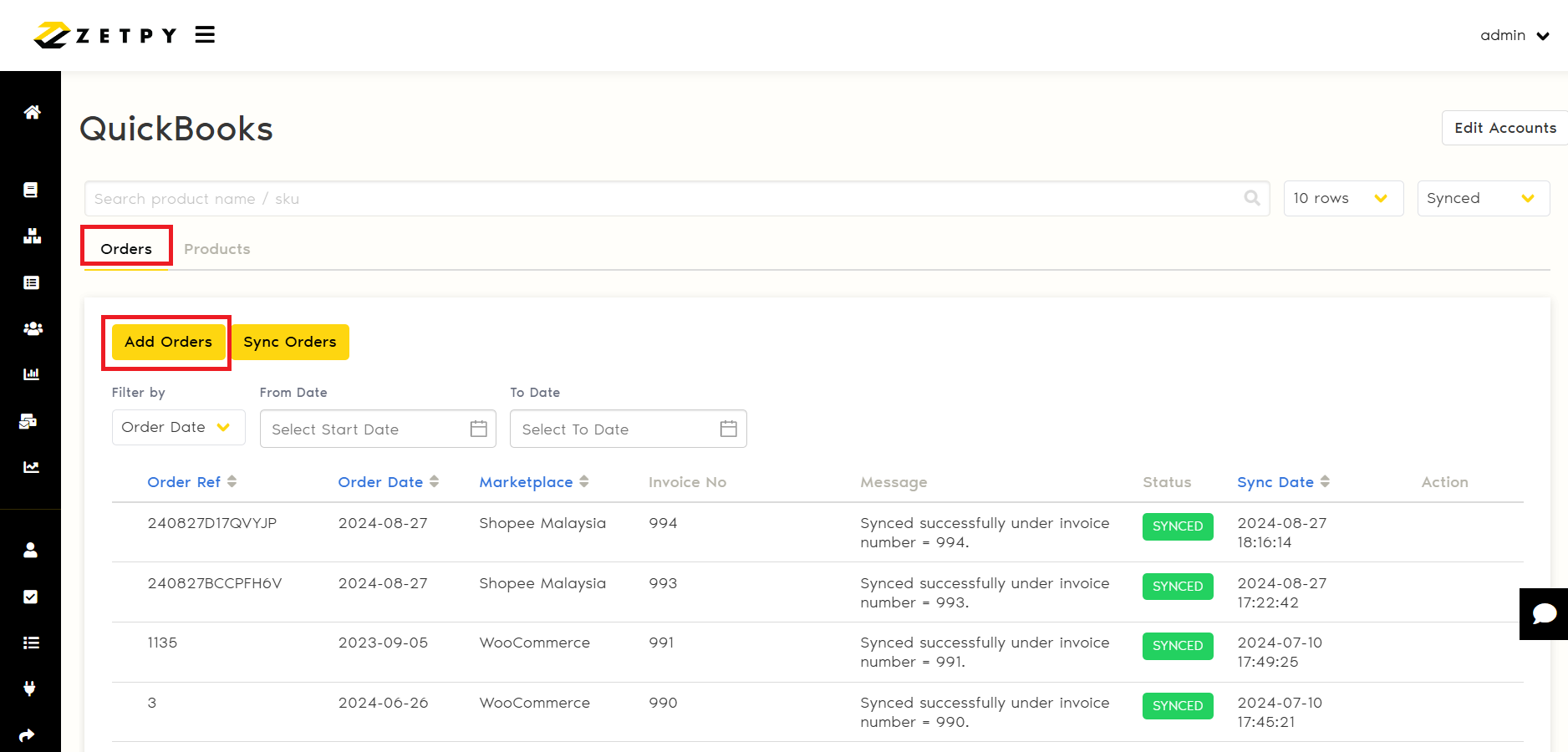
Task: Click the chat bubble support icon
Action: tap(1544, 614)
